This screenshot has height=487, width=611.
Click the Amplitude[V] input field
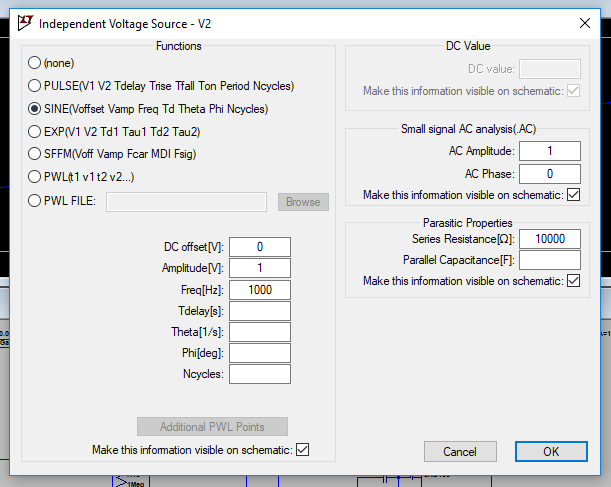(260, 269)
